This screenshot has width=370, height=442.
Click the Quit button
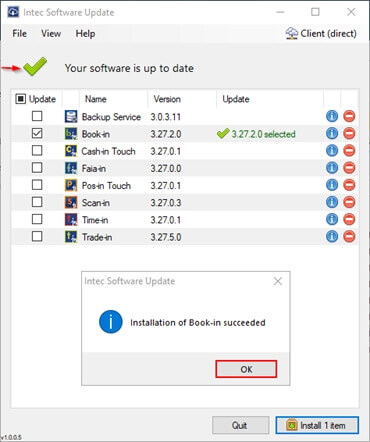click(x=240, y=425)
